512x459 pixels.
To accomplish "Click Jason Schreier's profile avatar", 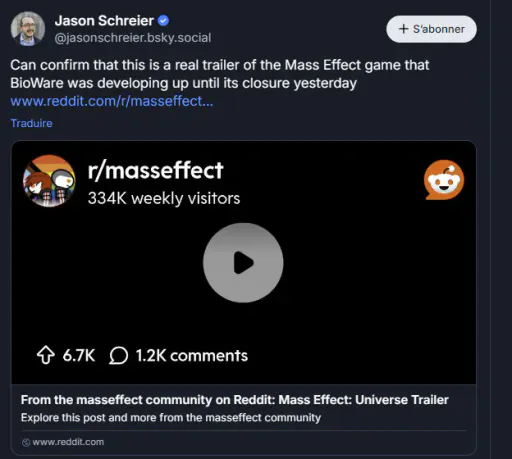I will coord(28,29).
